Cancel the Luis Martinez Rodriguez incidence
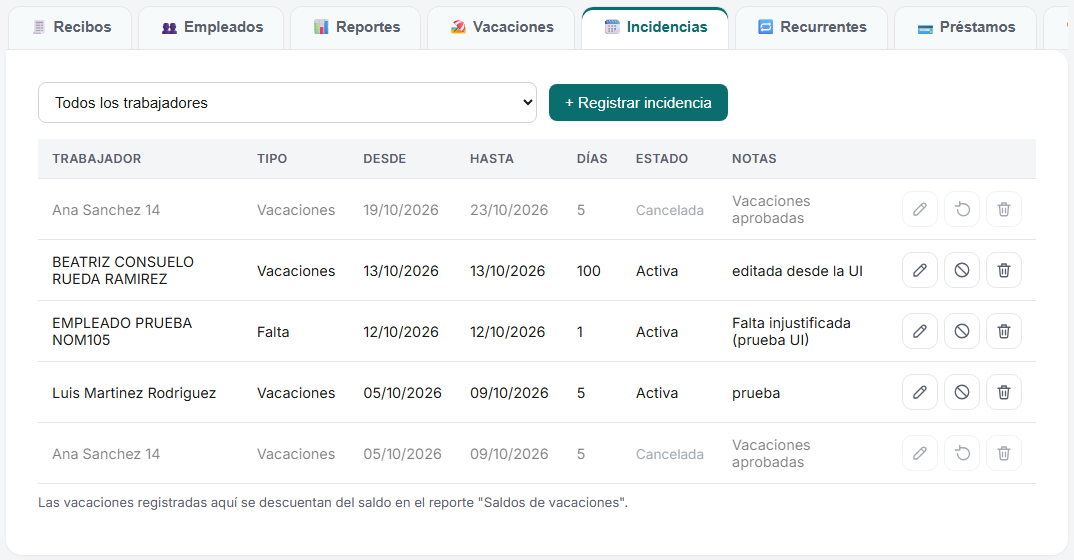Viewport: 1074px width, 560px height. point(962,392)
